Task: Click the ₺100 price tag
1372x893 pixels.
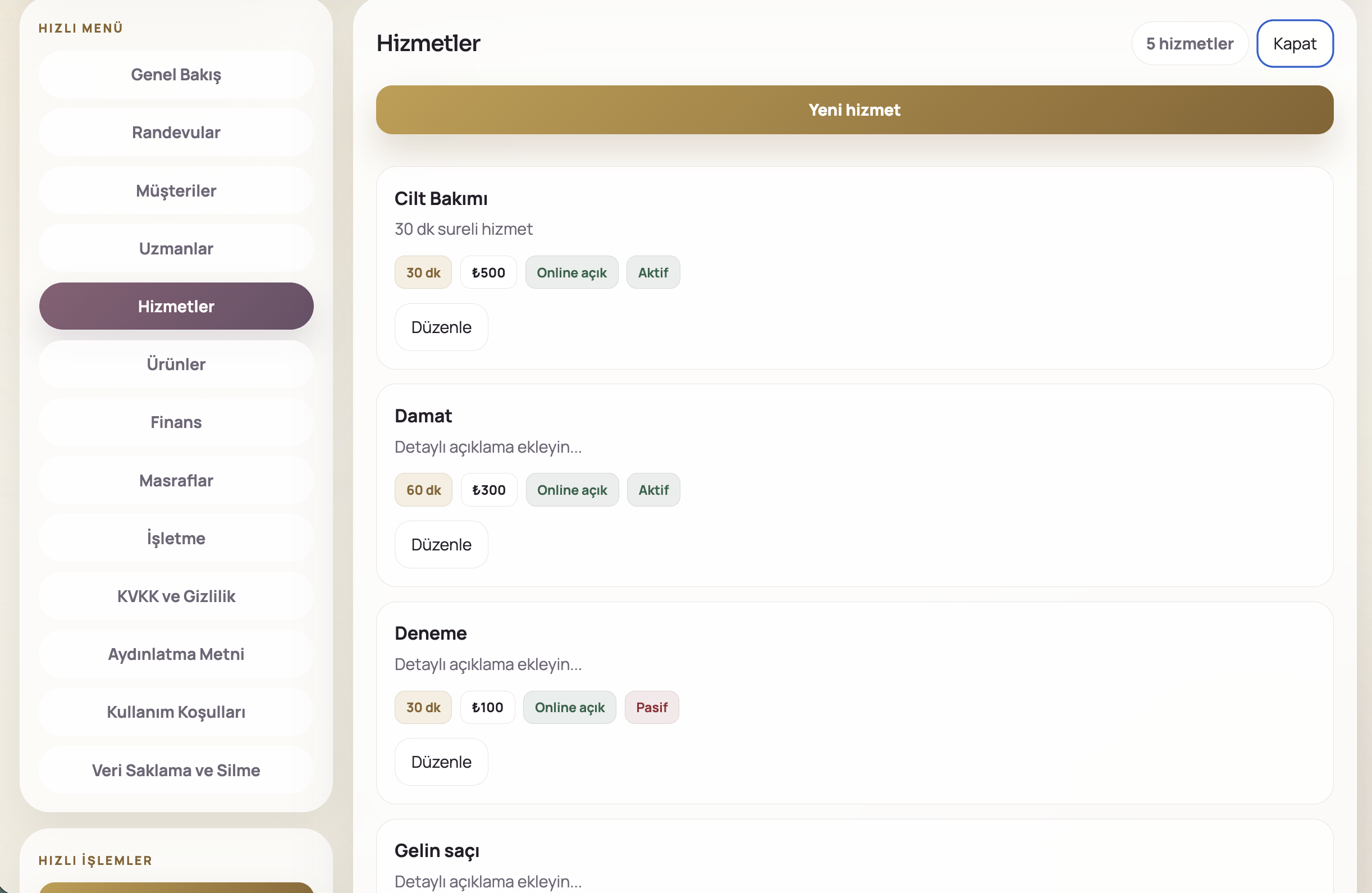Action: click(x=487, y=707)
